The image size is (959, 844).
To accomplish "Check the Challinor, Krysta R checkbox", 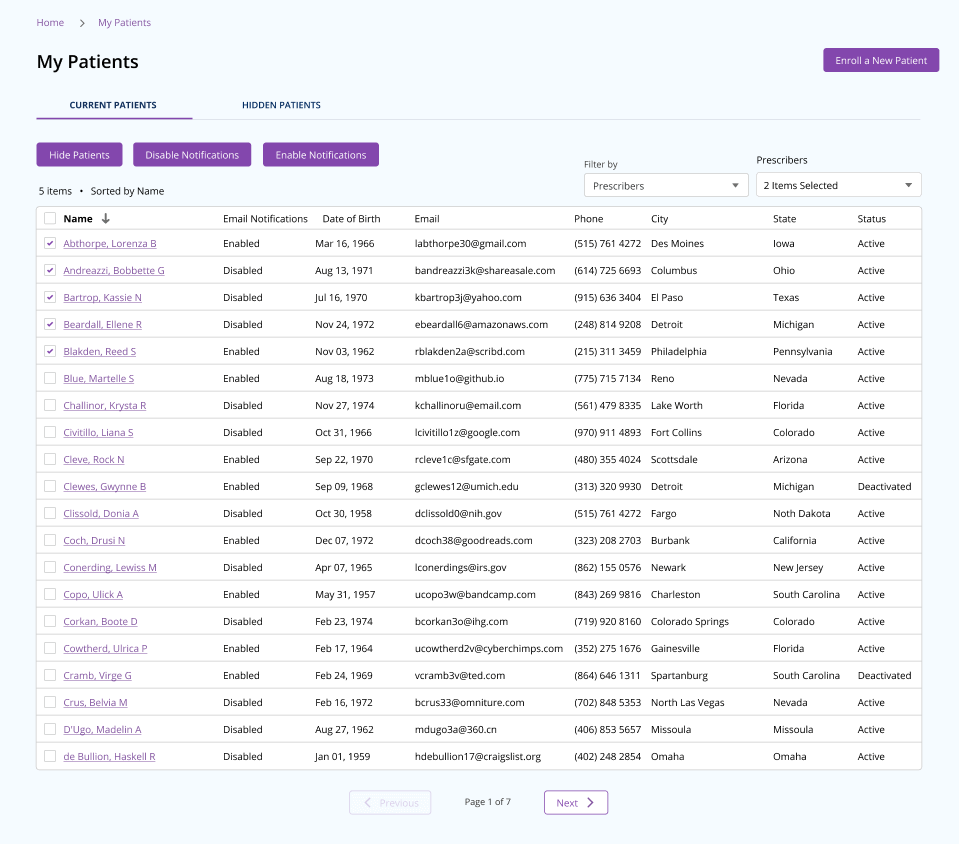I will coord(50,405).
